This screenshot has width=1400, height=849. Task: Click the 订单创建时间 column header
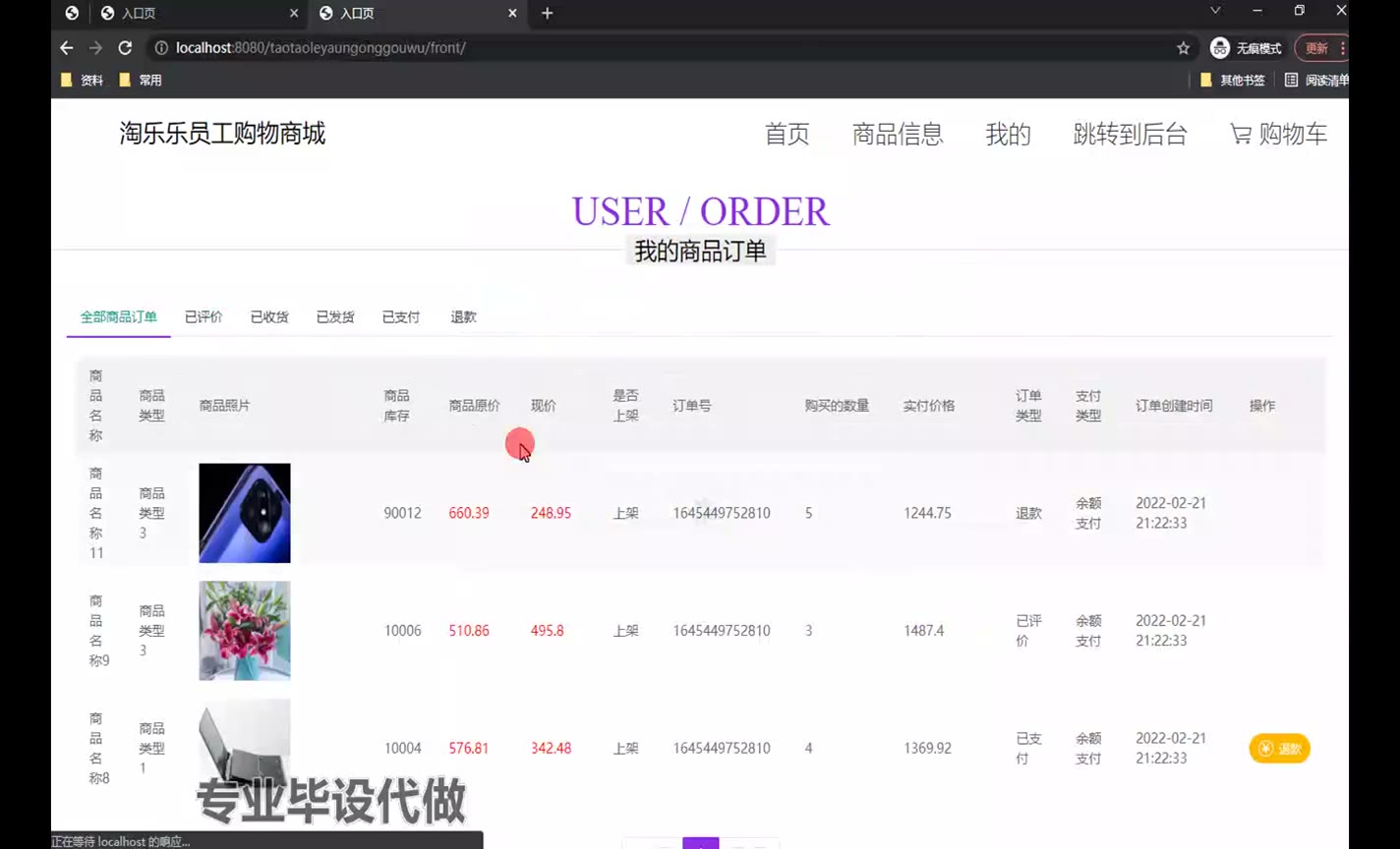point(1174,406)
